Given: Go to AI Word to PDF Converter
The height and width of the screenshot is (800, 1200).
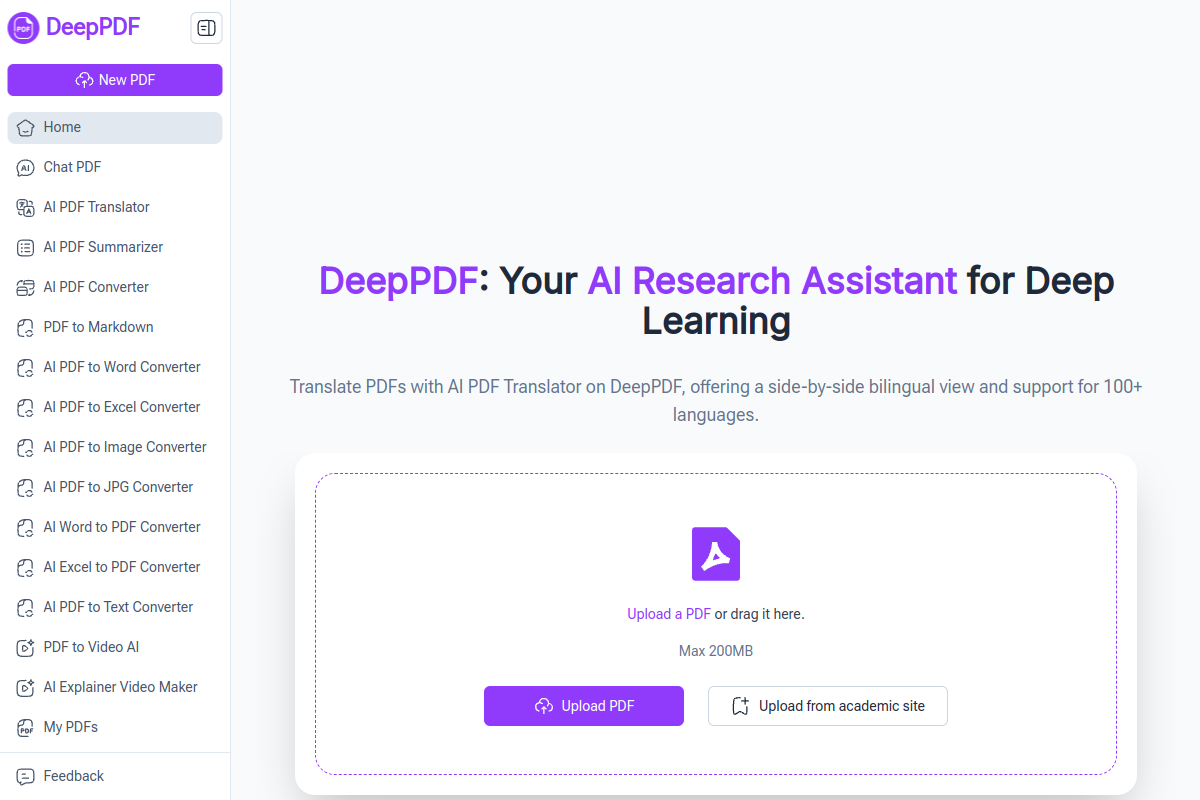Looking at the screenshot, I should 115,528.
